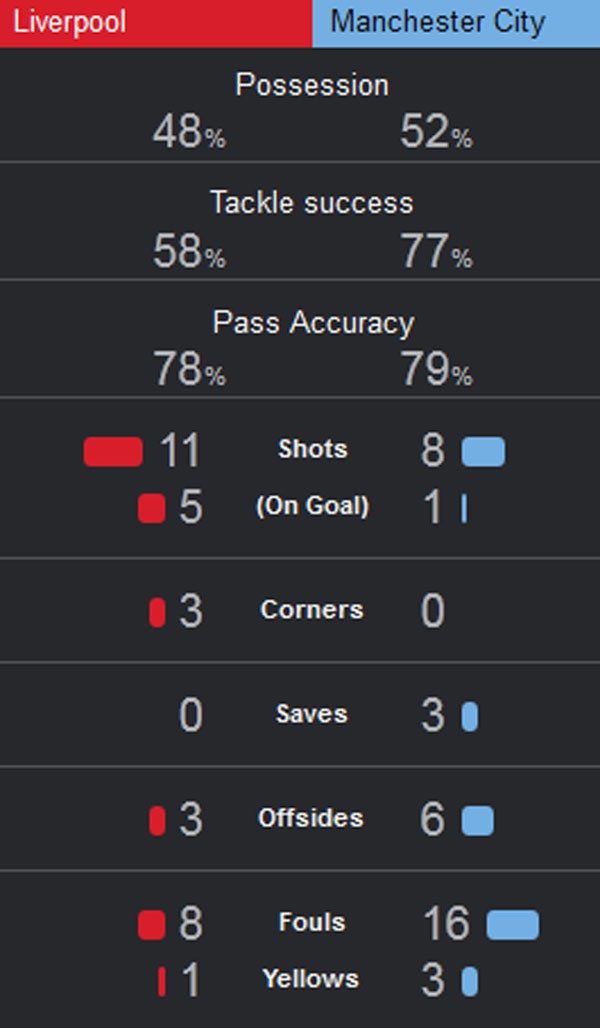Select the Manchester City team tab
This screenshot has height=1028, width=600.
[x=456, y=23]
